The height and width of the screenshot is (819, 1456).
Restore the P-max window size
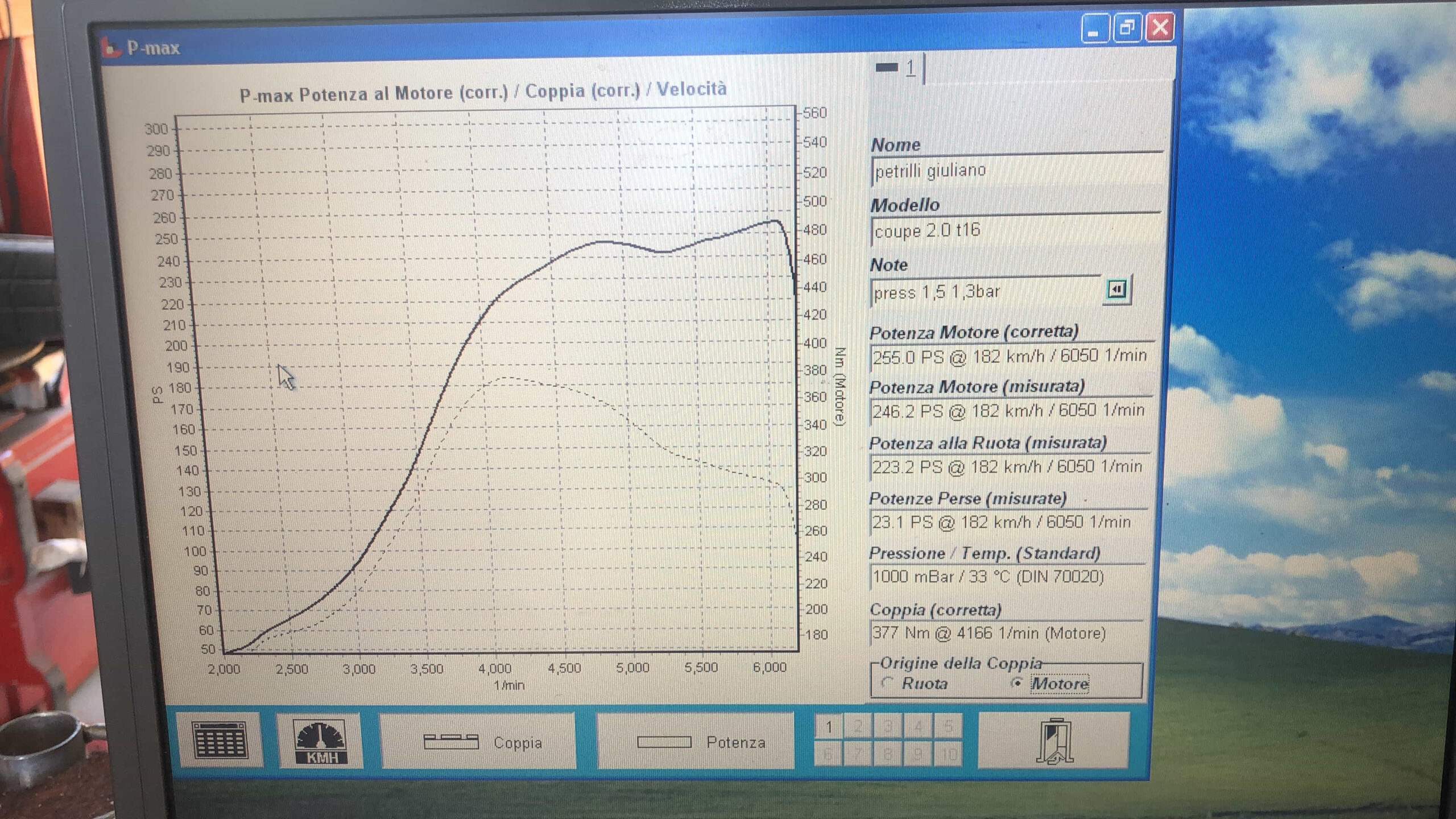click(1126, 28)
